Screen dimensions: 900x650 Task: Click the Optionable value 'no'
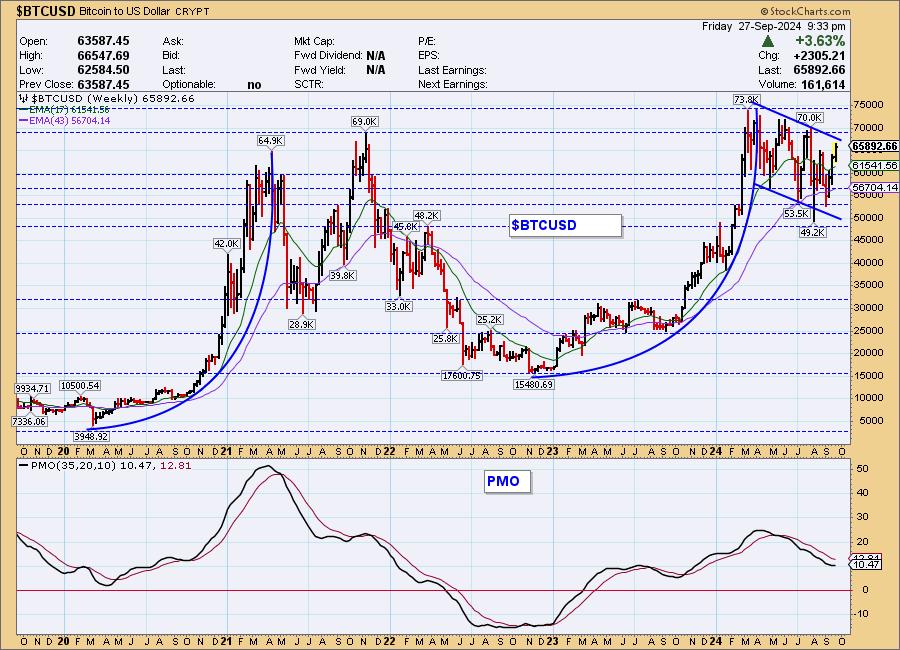254,85
